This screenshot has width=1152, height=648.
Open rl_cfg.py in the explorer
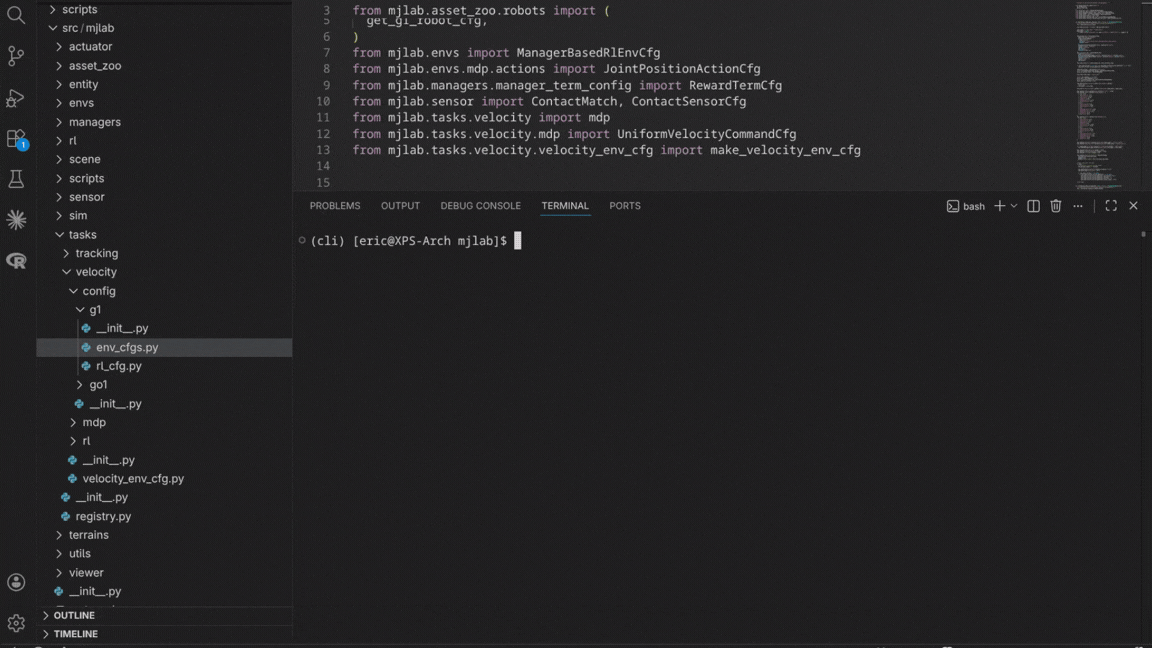(118, 366)
